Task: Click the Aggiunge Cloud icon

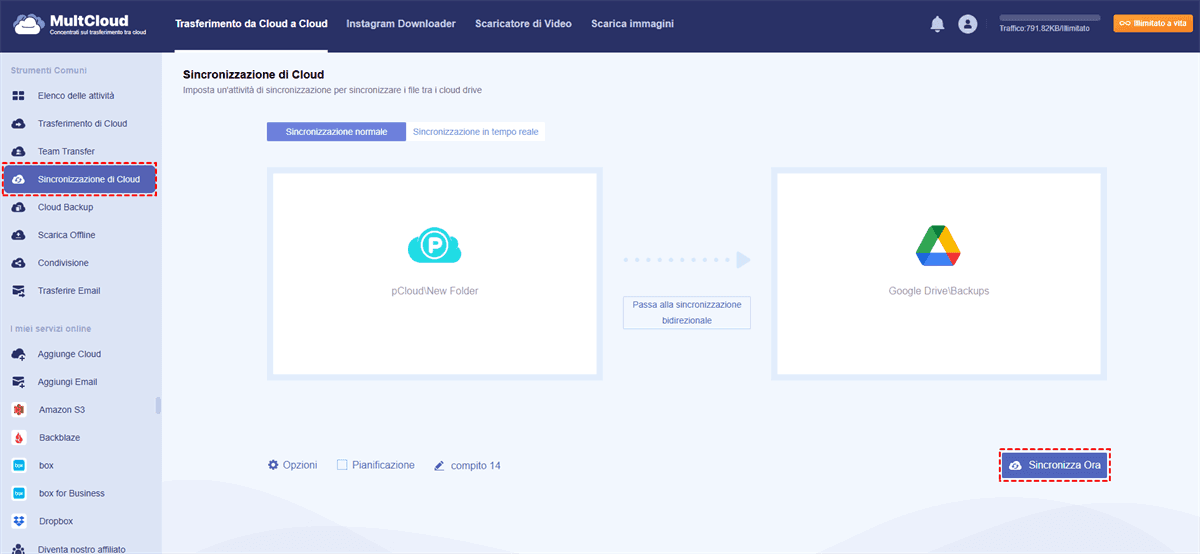Action: (x=18, y=354)
